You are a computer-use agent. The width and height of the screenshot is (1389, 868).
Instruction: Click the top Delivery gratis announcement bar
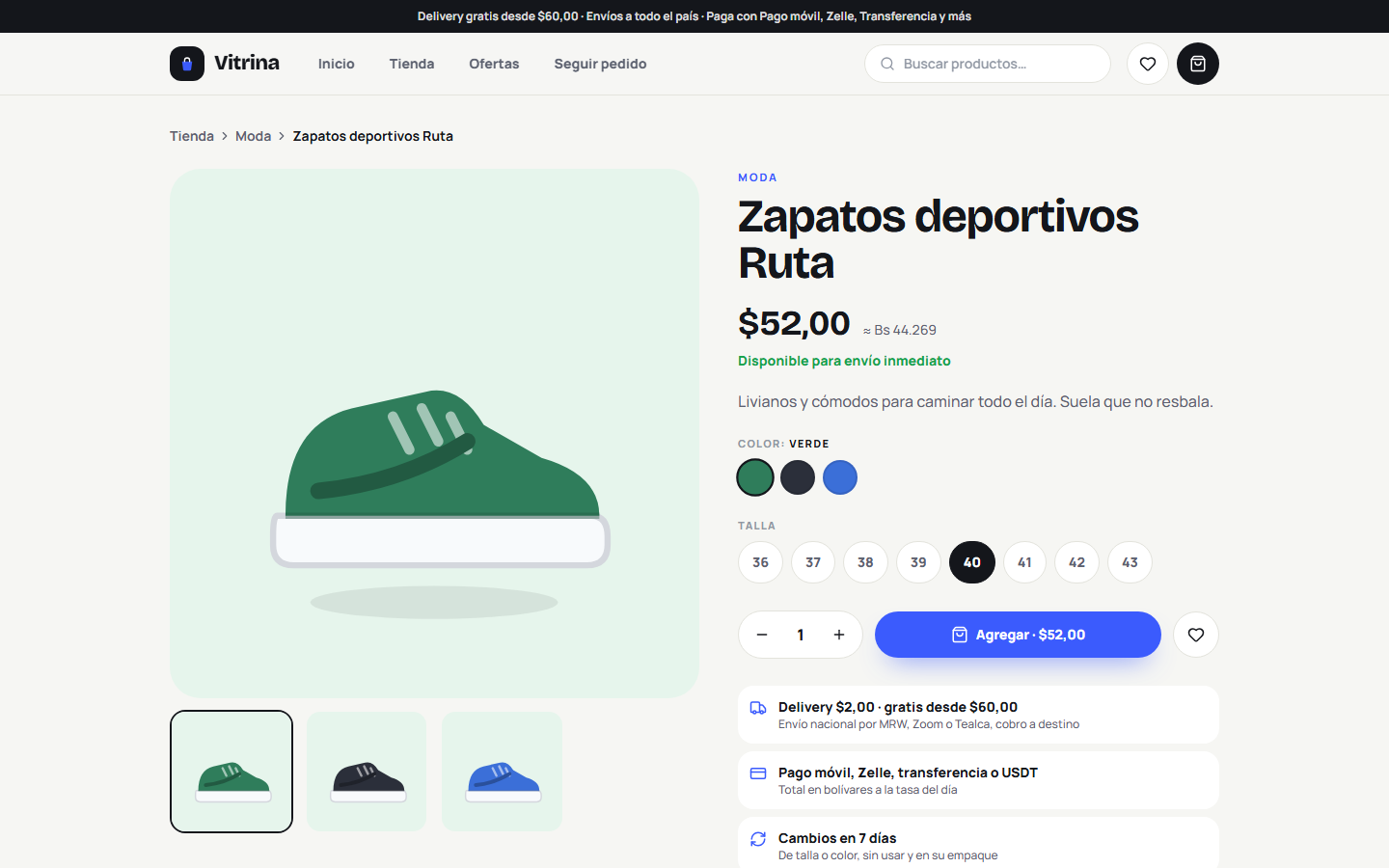pyautogui.click(x=694, y=16)
